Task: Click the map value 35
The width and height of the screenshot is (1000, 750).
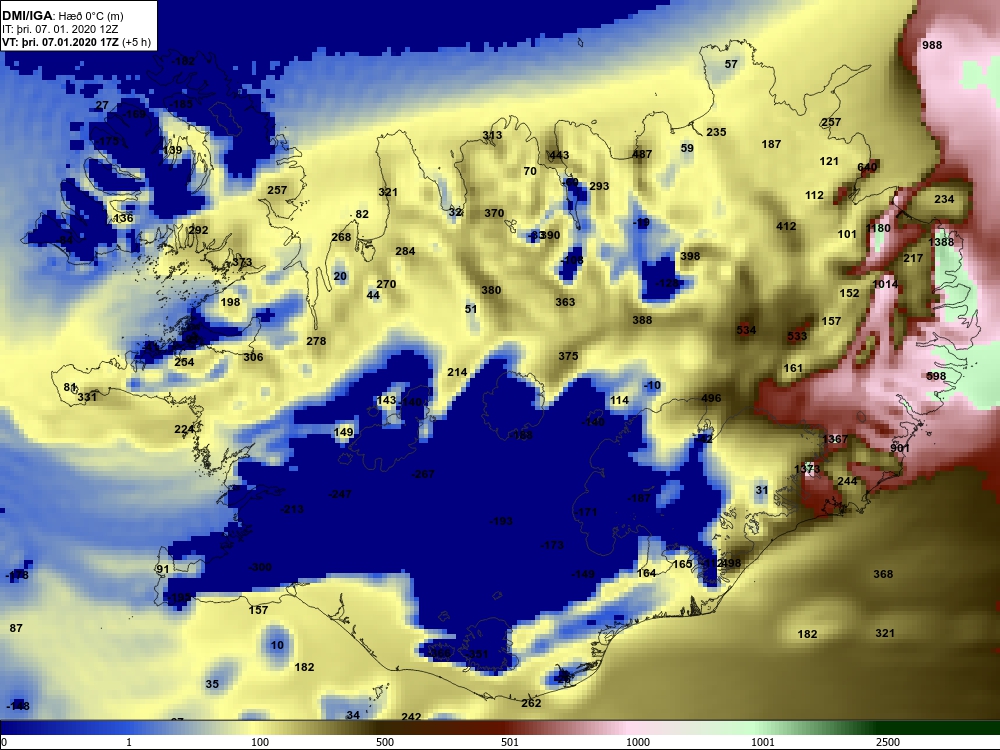Action: pos(212,684)
